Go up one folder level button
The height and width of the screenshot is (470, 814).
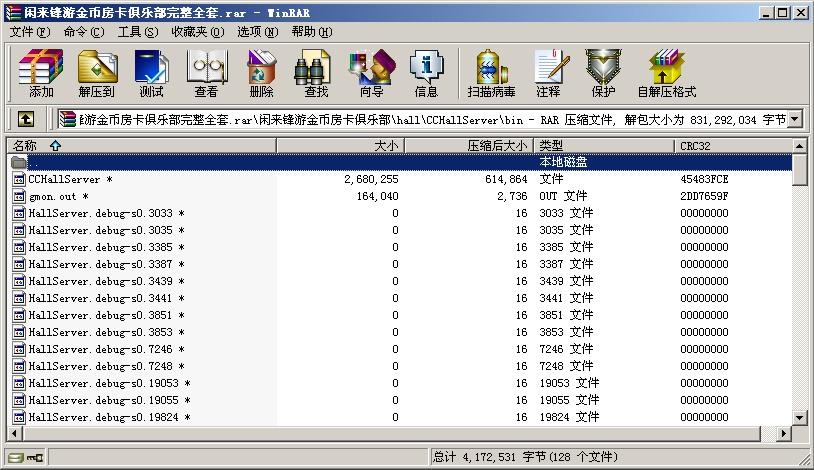(27, 120)
